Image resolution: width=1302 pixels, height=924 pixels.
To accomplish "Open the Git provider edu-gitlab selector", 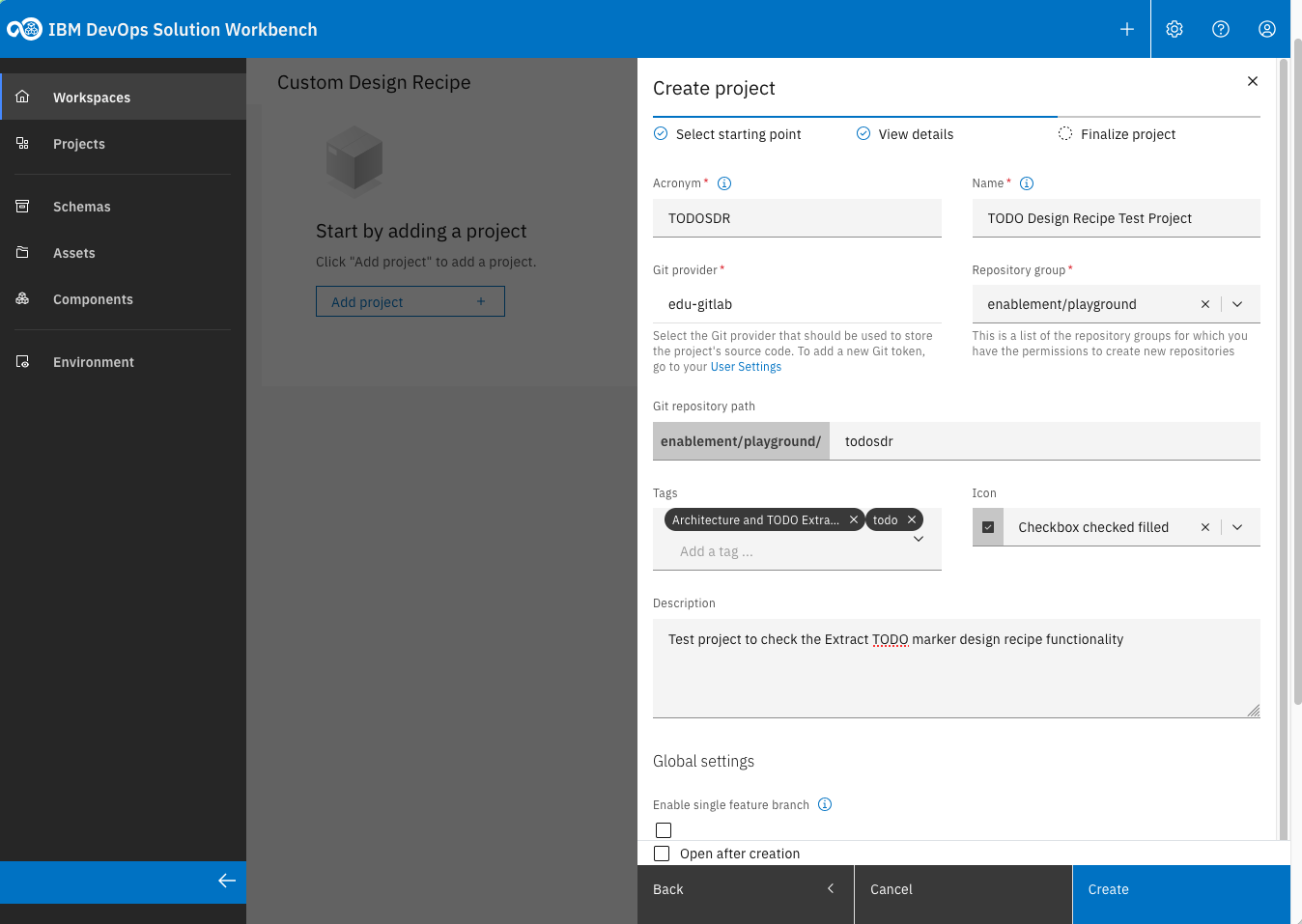I will pyautogui.click(x=797, y=304).
